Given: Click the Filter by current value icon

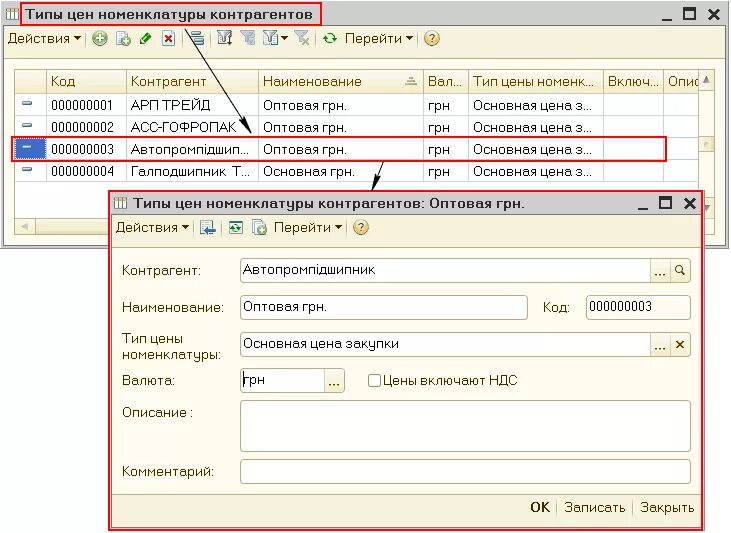Looking at the screenshot, I should click(248, 38).
